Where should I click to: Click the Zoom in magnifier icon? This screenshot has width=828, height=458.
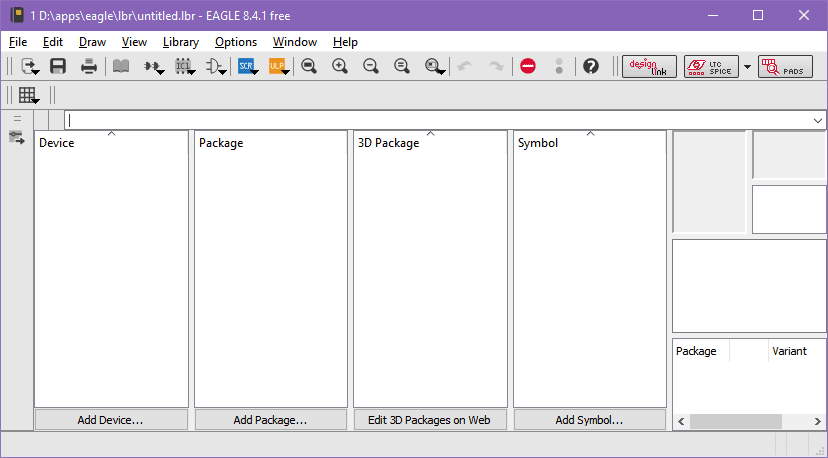coord(340,66)
